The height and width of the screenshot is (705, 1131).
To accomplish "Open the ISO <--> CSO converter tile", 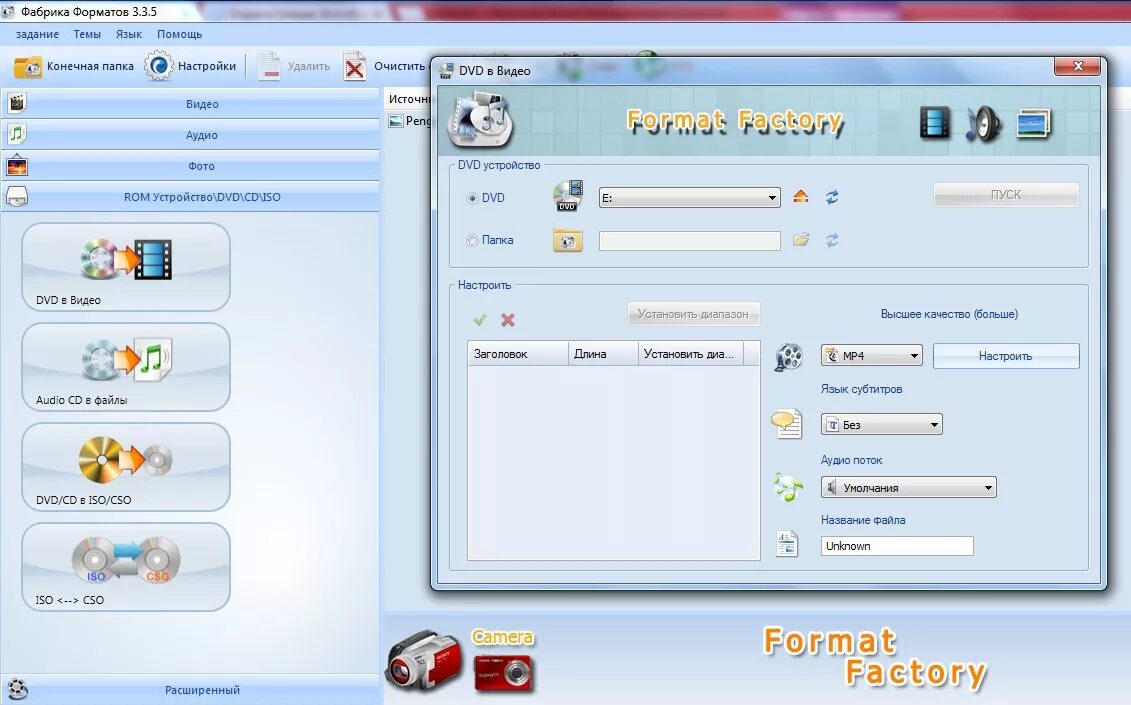I will (126, 567).
